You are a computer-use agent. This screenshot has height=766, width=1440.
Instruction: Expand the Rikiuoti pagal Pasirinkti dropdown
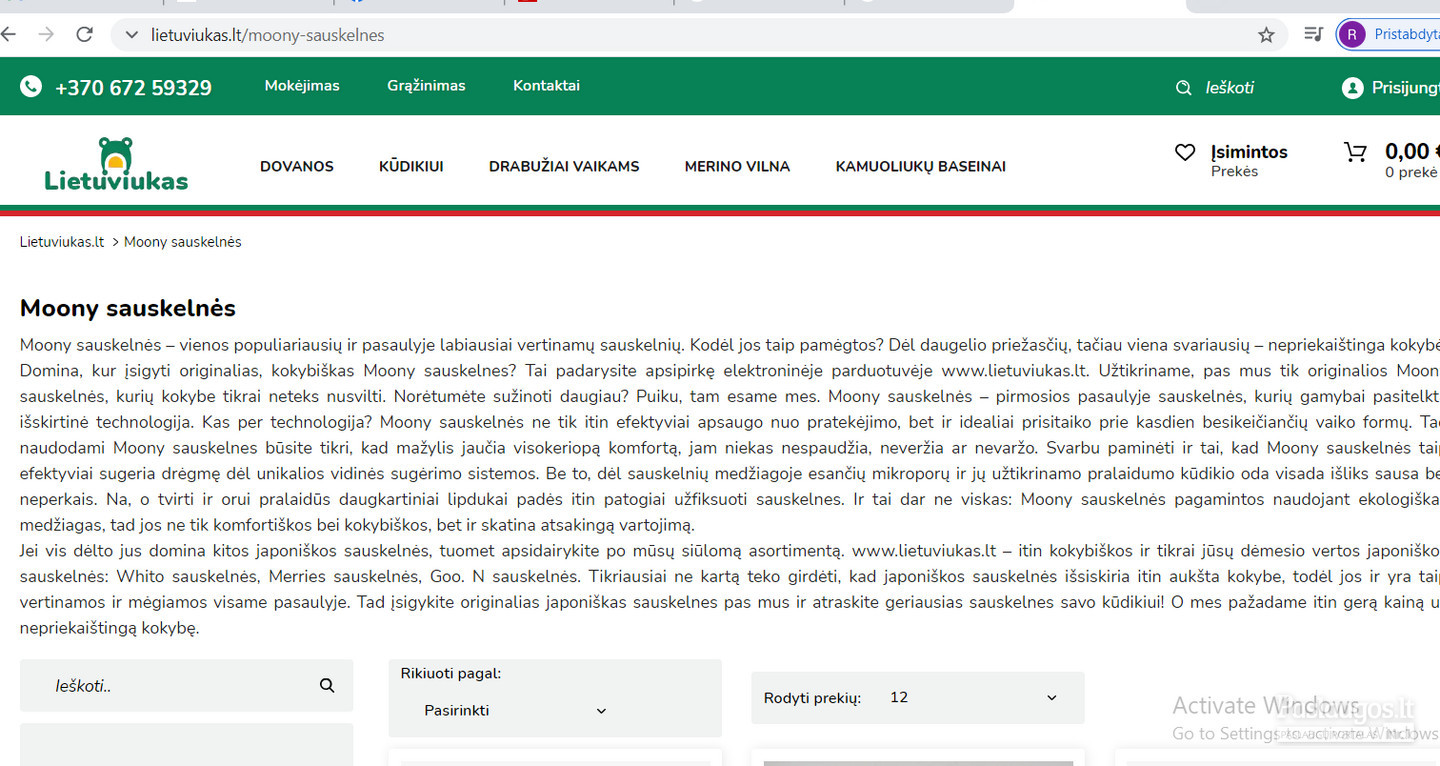(x=515, y=711)
